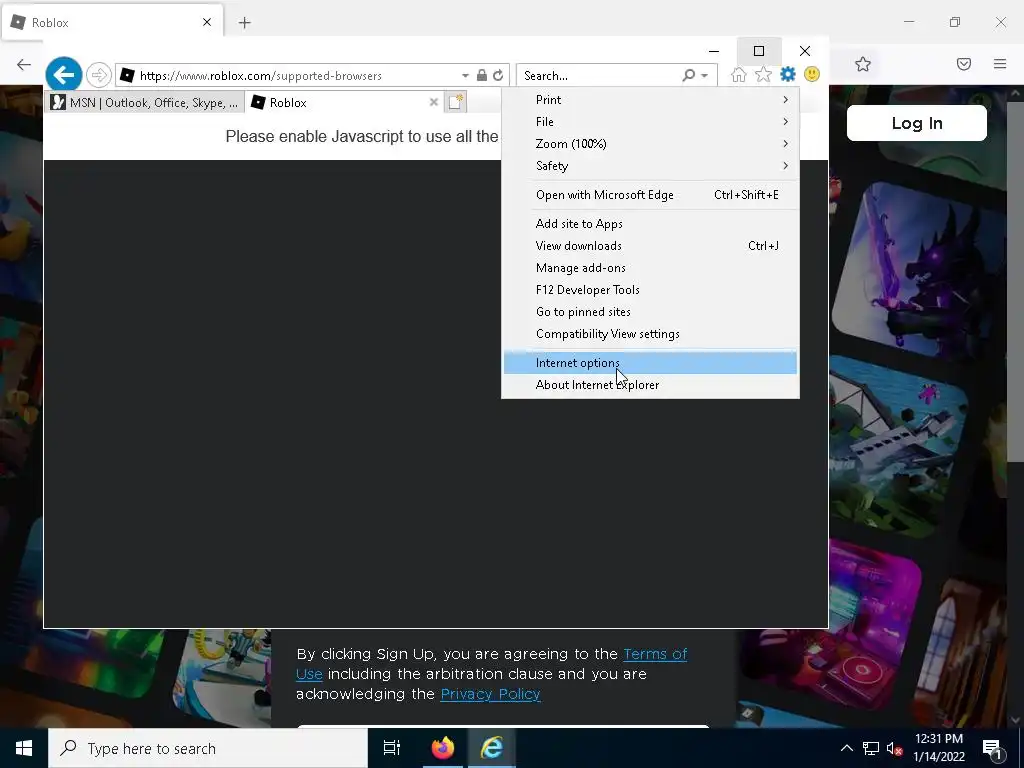Open a new IE tab with new-tab button
Viewport: 1024px width, 768px height.
[x=456, y=102]
